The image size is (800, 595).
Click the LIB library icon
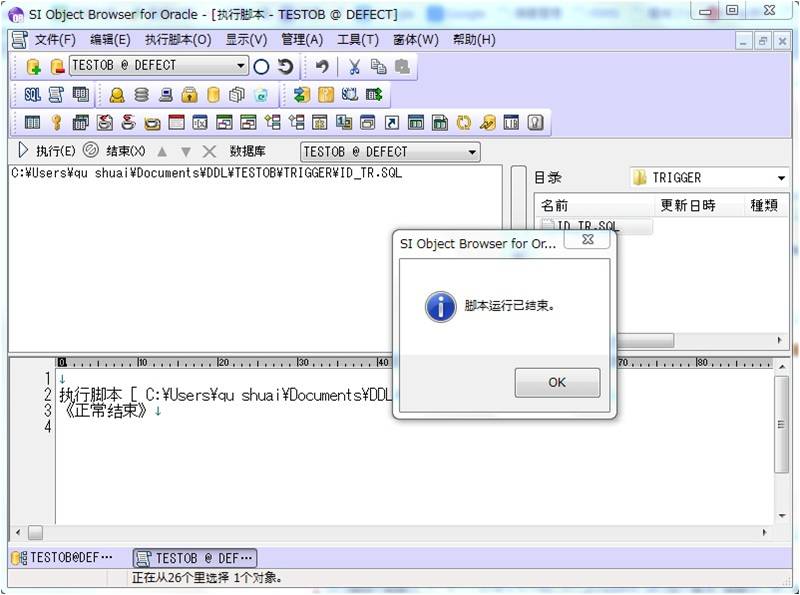(x=511, y=122)
